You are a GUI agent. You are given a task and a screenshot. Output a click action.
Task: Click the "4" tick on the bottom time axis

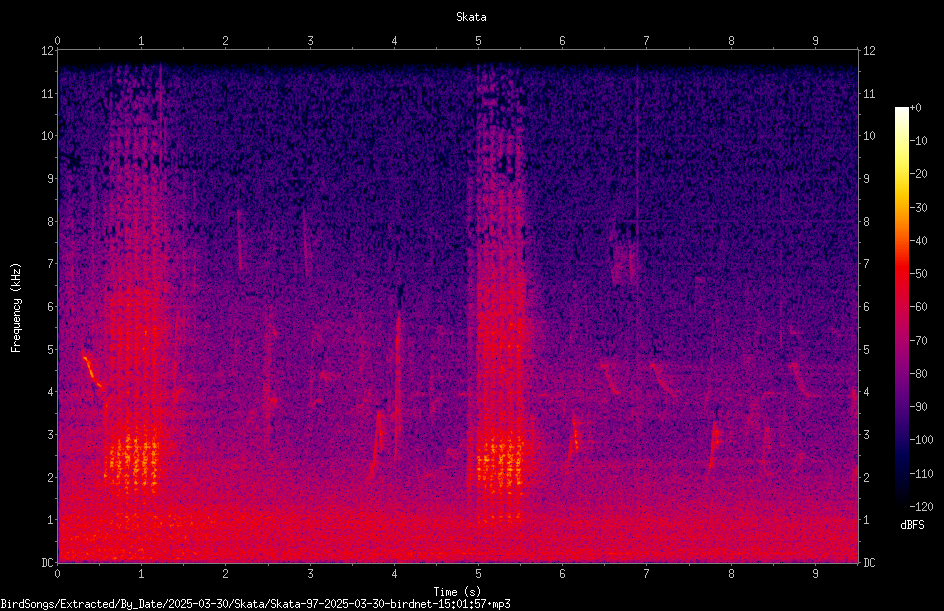click(x=394, y=574)
